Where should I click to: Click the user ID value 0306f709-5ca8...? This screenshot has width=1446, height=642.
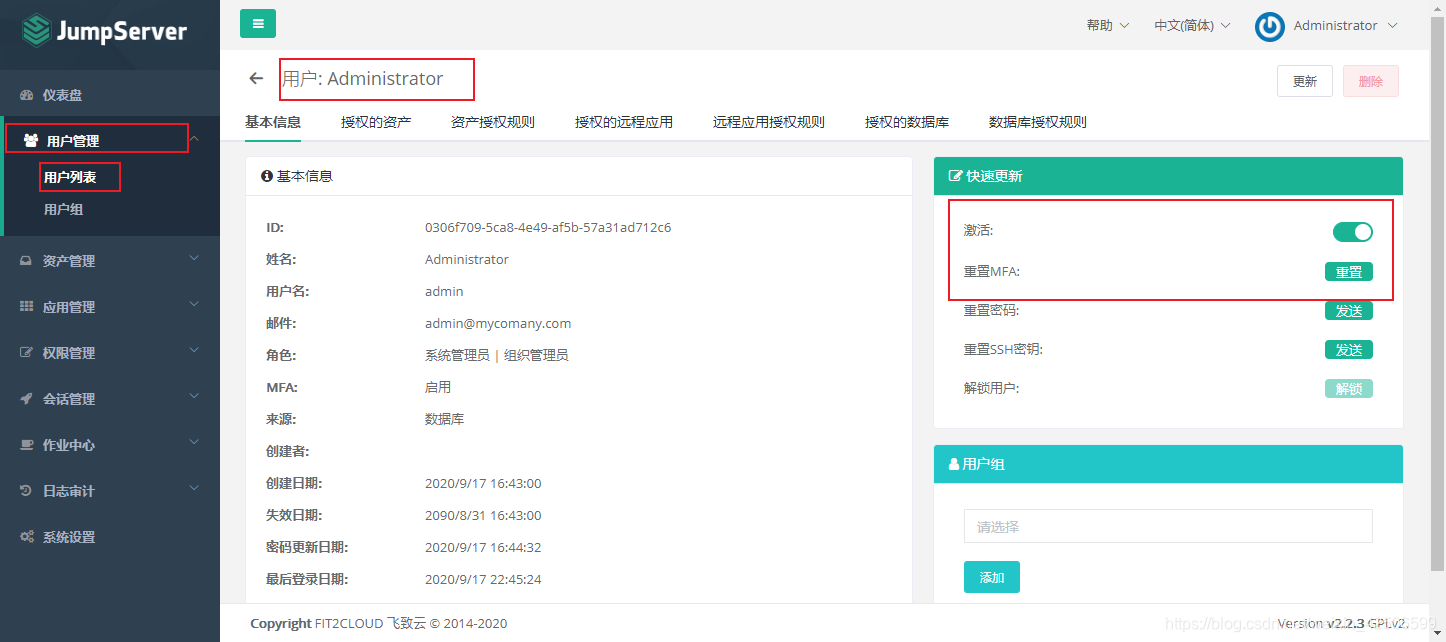[x=548, y=228]
